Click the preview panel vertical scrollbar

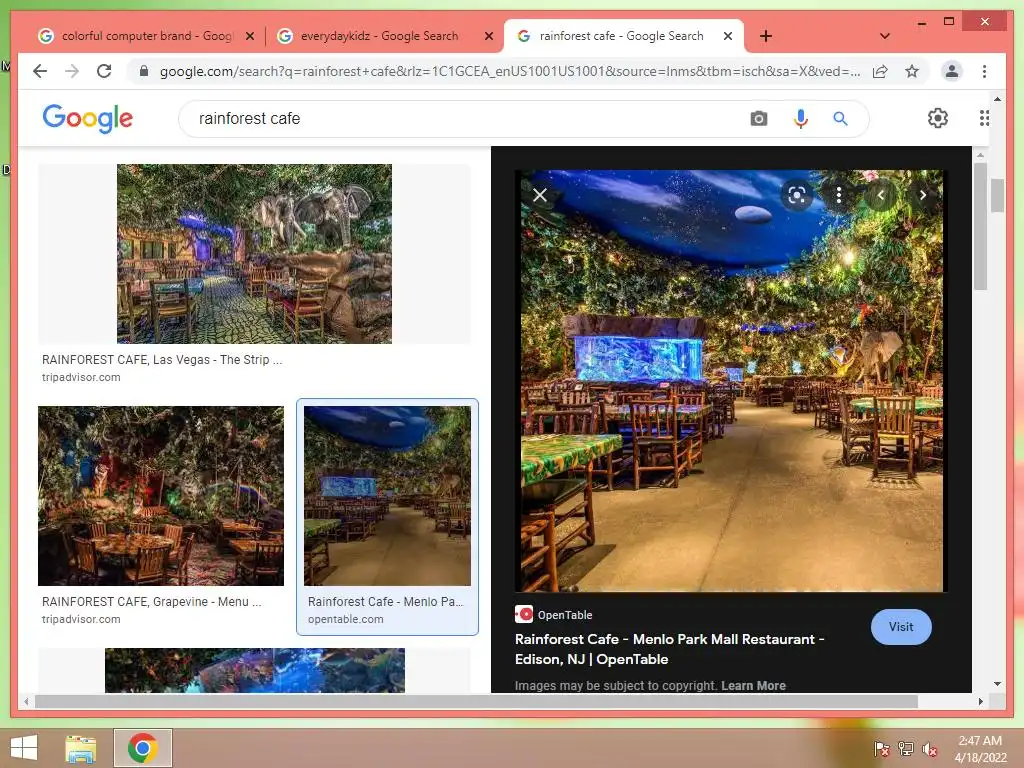click(980, 225)
